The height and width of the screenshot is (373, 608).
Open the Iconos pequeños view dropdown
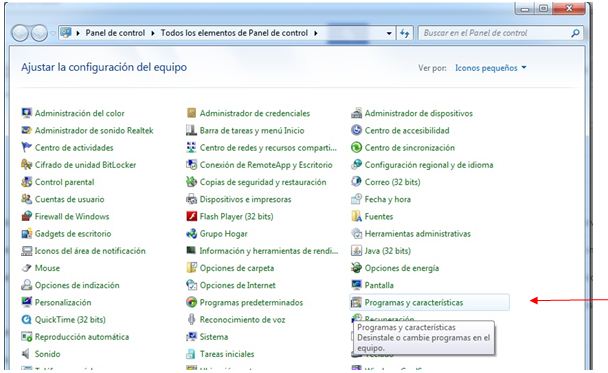tap(491, 68)
